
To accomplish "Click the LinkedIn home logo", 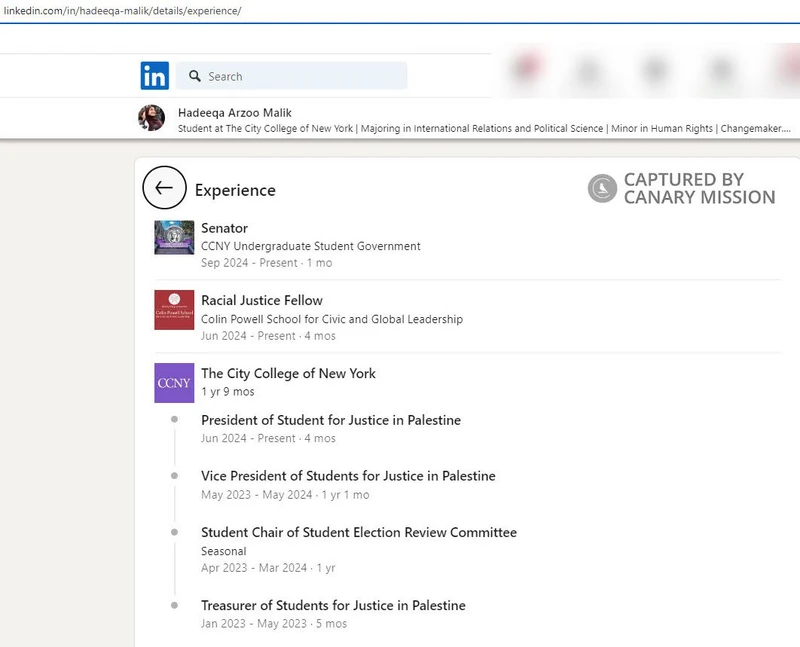I will pos(155,76).
